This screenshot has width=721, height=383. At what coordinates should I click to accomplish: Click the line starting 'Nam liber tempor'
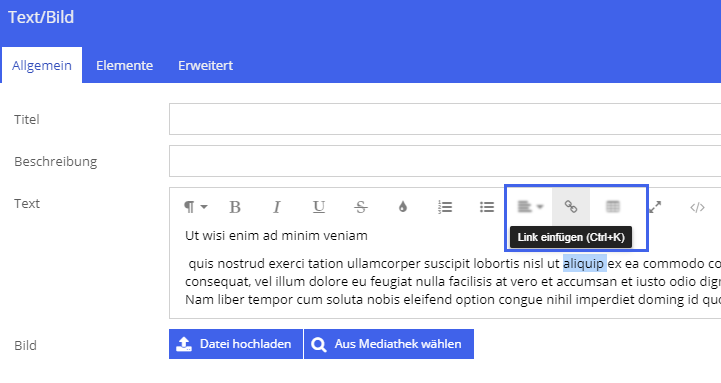tap(453, 299)
